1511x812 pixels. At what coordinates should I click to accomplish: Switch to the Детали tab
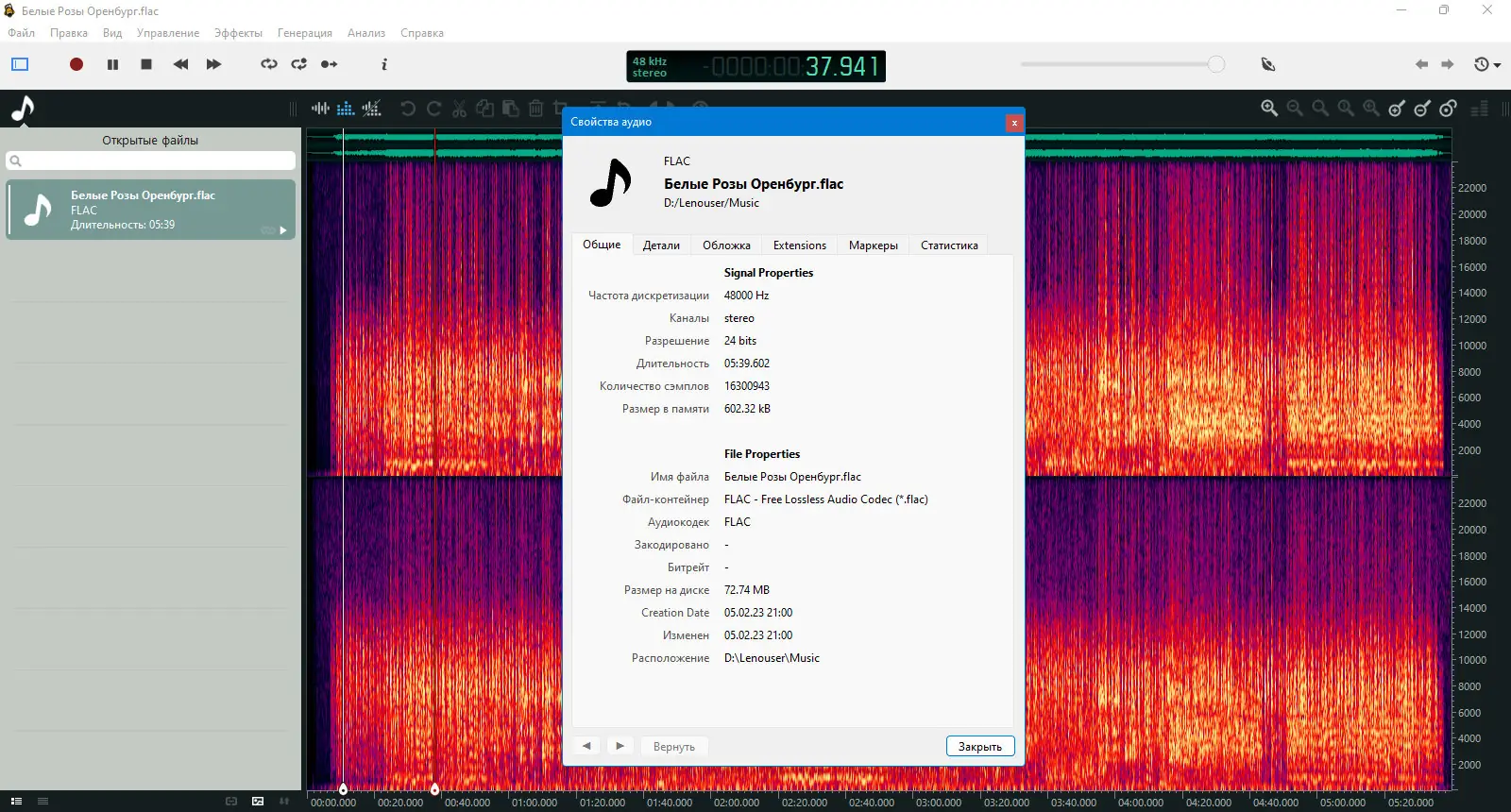coord(661,245)
